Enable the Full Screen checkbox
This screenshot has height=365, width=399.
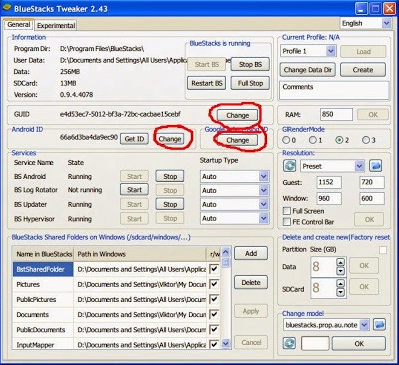click(x=286, y=211)
